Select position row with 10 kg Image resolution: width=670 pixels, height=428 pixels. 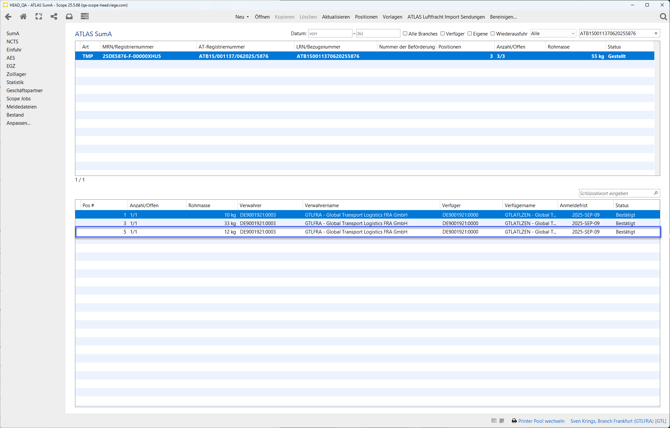367,215
